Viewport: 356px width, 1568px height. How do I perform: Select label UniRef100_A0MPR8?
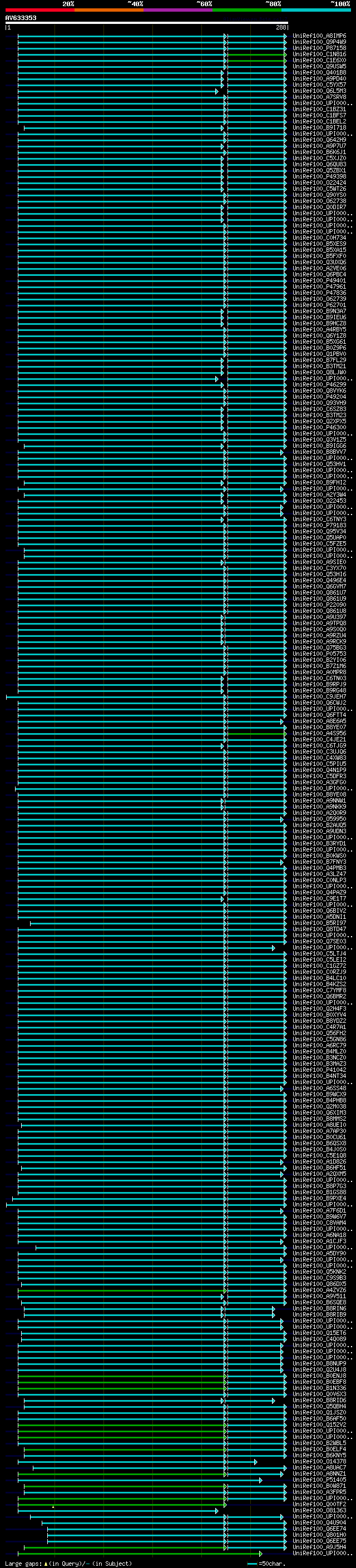coord(319,672)
